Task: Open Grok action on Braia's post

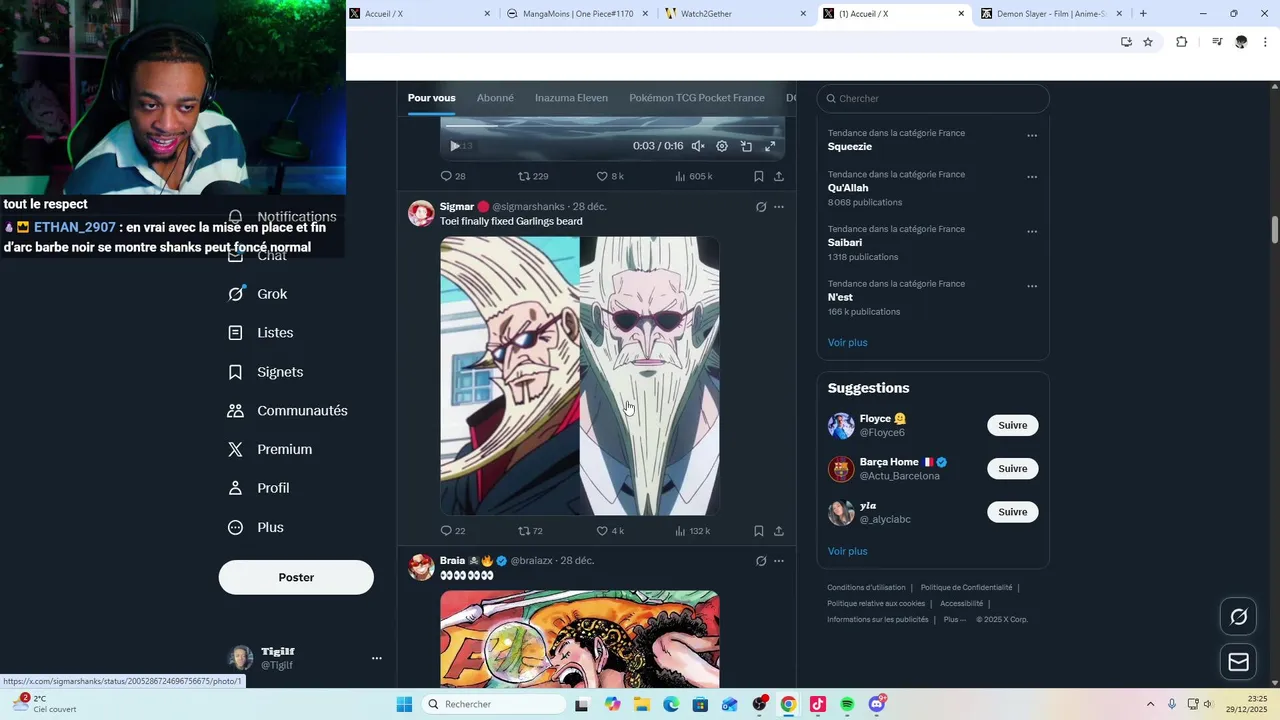Action: (x=761, y=561)
